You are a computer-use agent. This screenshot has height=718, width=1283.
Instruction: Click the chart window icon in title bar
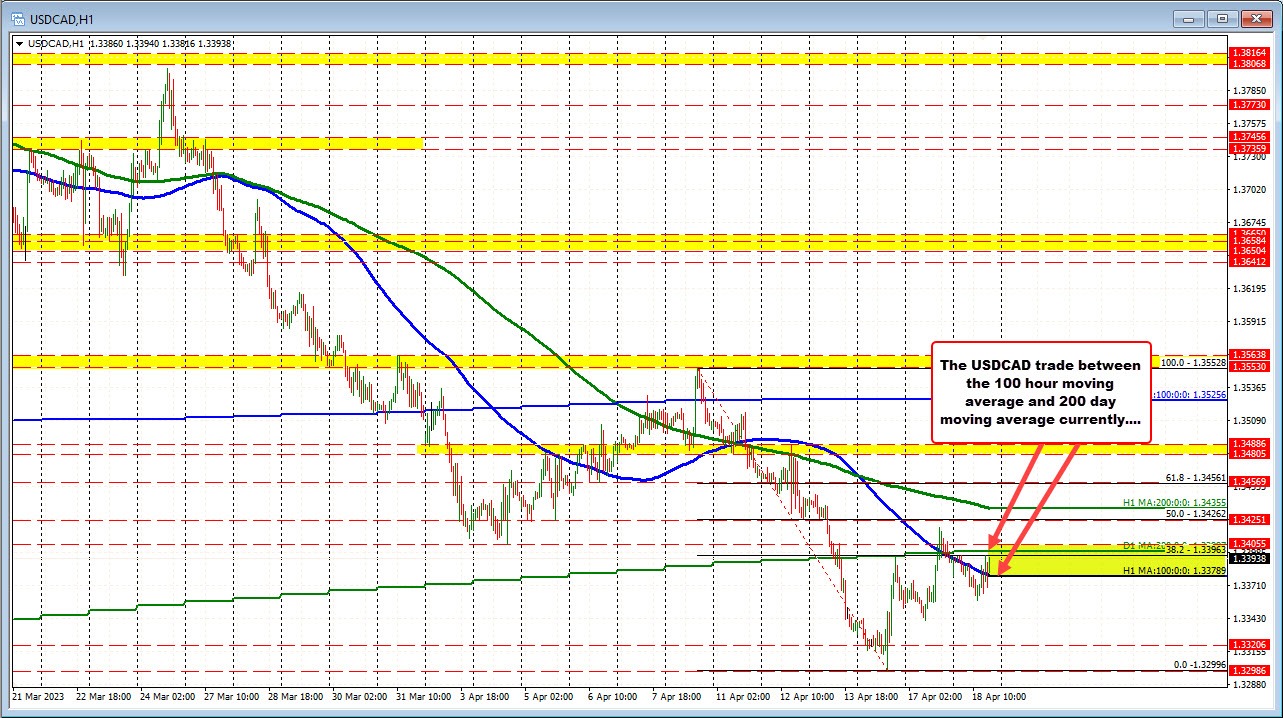[x=16, y=17]
